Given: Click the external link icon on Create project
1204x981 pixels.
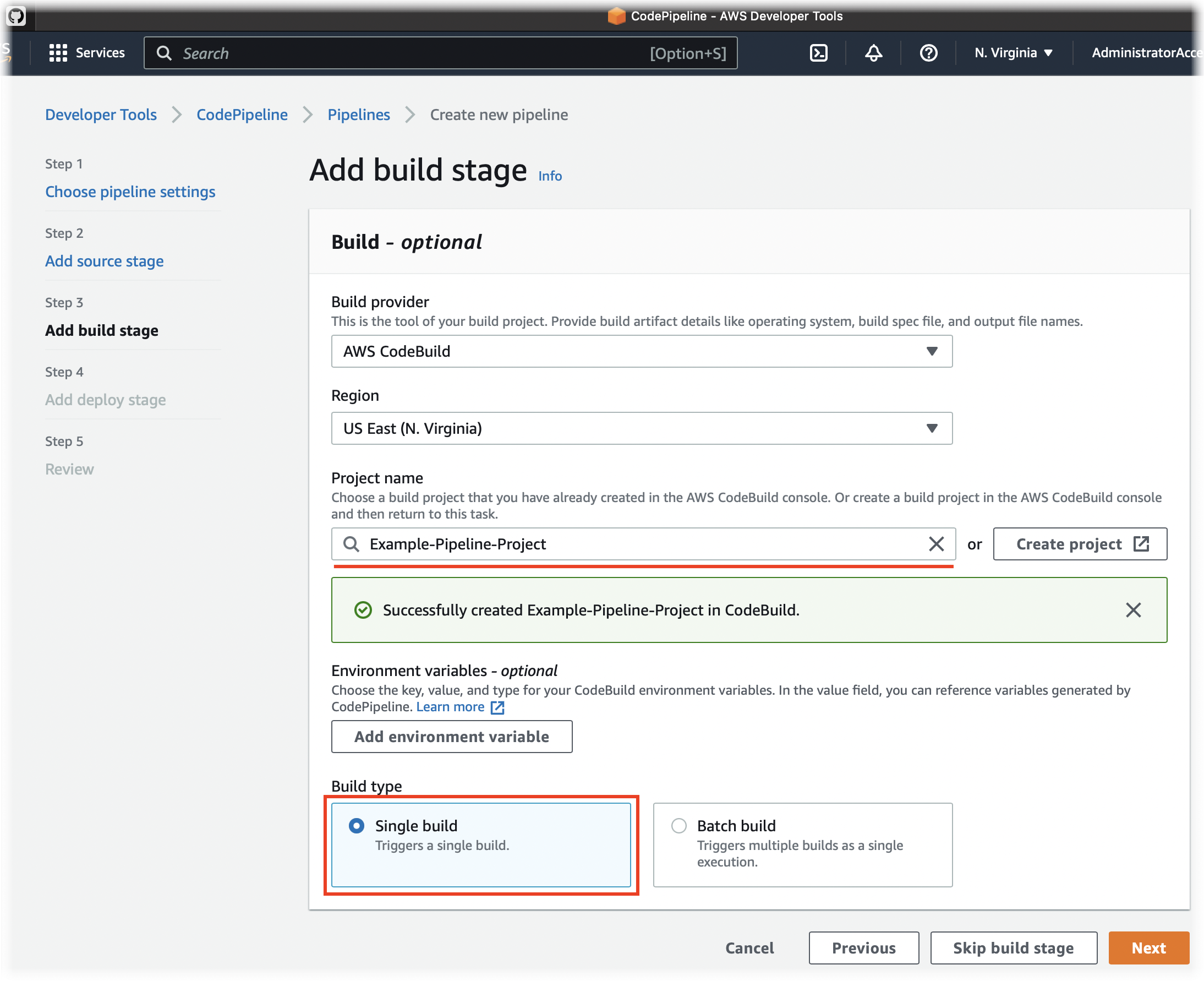Looking at the screenshot, I should click(x=1141, y=543).
